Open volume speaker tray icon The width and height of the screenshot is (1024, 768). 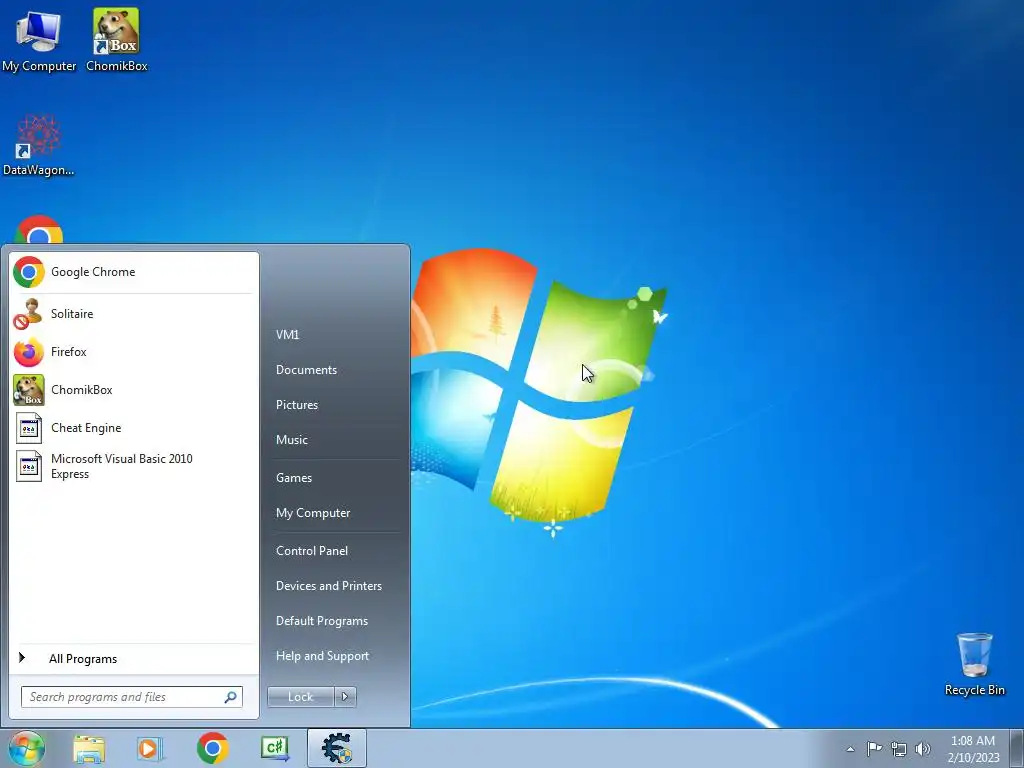[923, 749]
